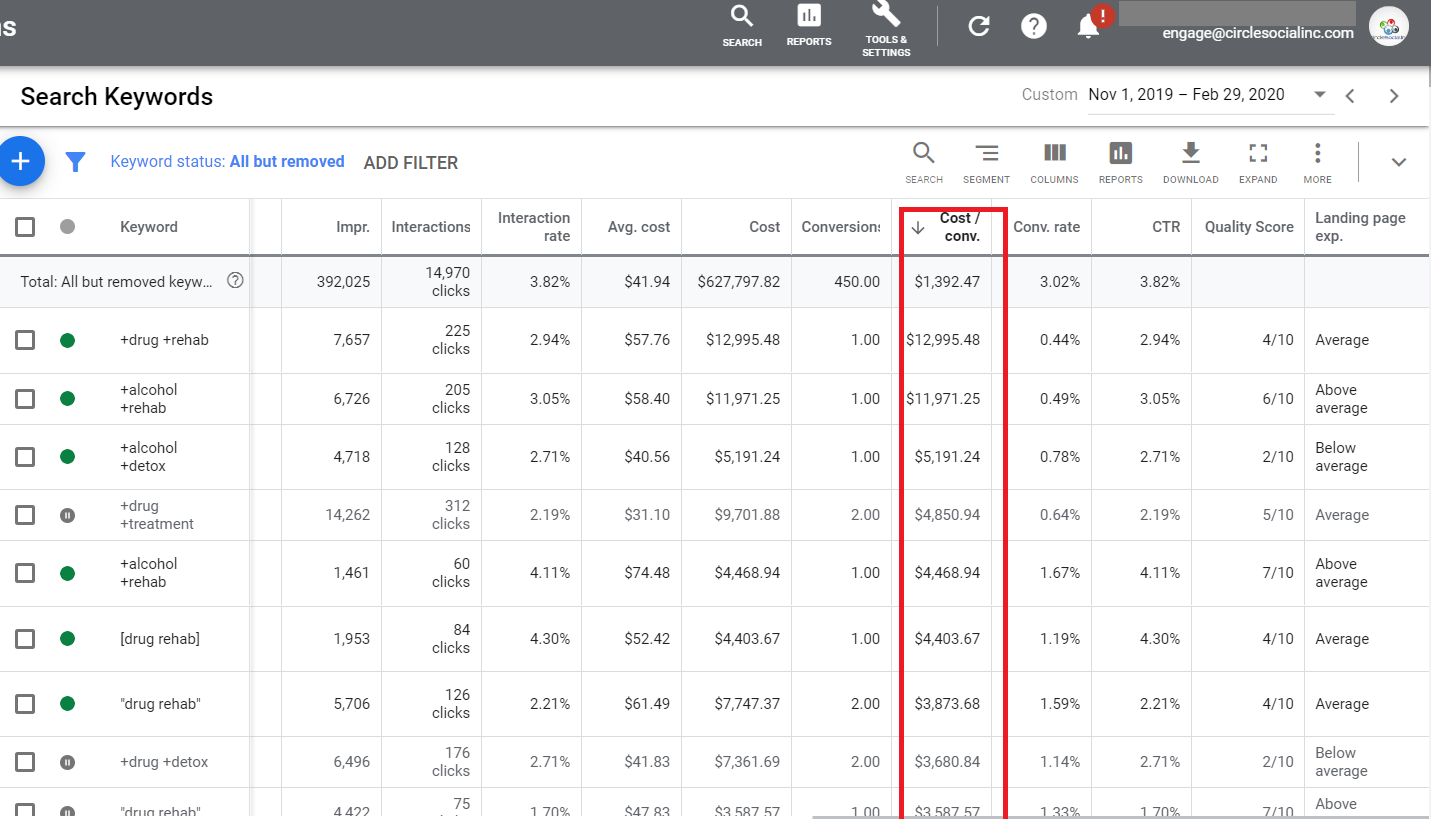Open the custom date range dropdown

[x=1319, y=95]
